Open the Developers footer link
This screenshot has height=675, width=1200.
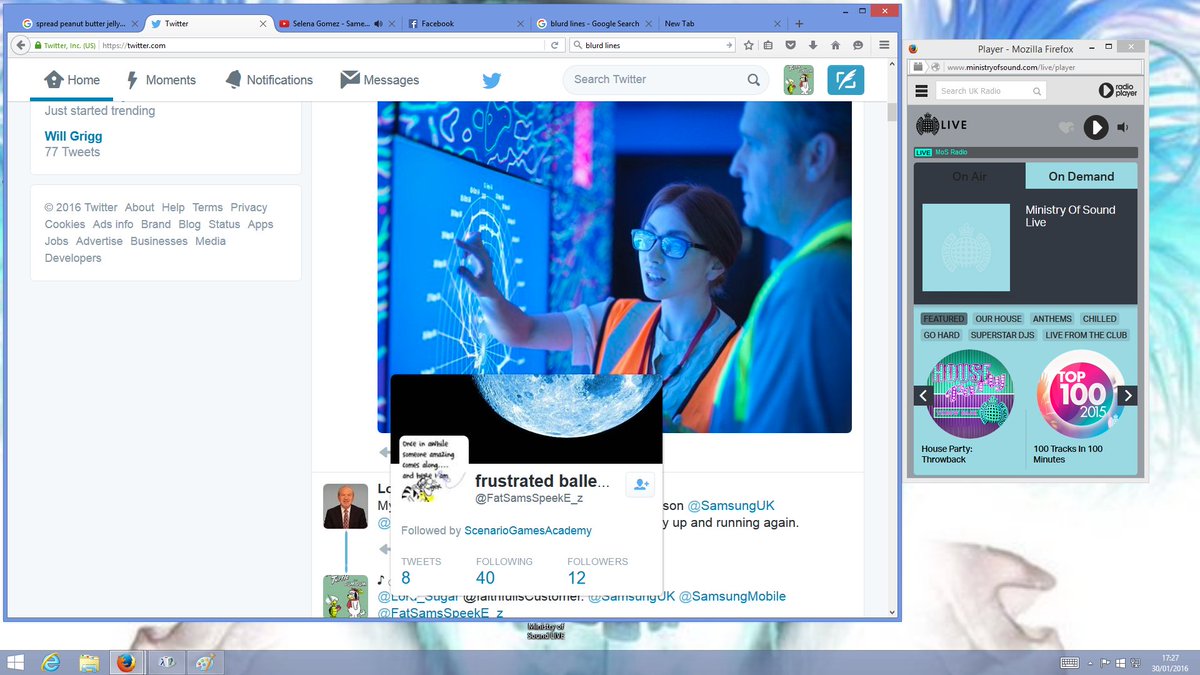click(x=73, y=258)
